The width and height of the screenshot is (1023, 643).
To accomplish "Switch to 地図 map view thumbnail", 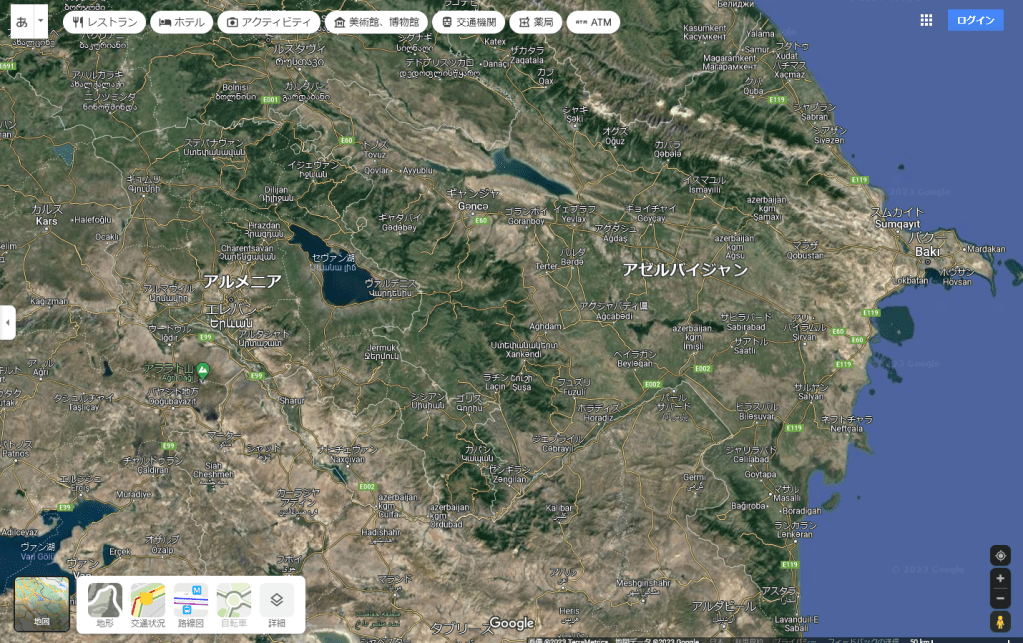I will click(x=42, y=604).
